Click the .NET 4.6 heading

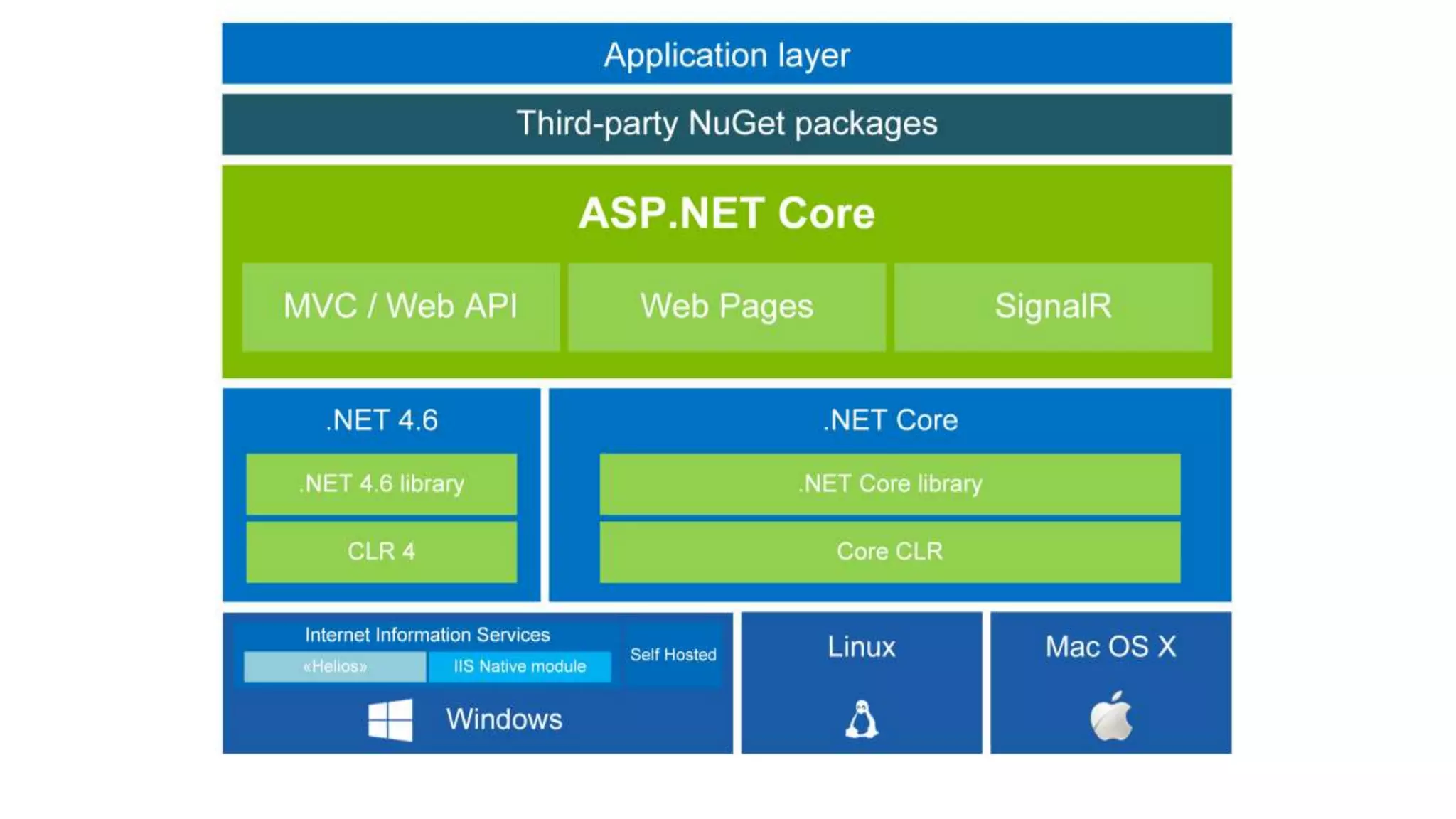382,420
